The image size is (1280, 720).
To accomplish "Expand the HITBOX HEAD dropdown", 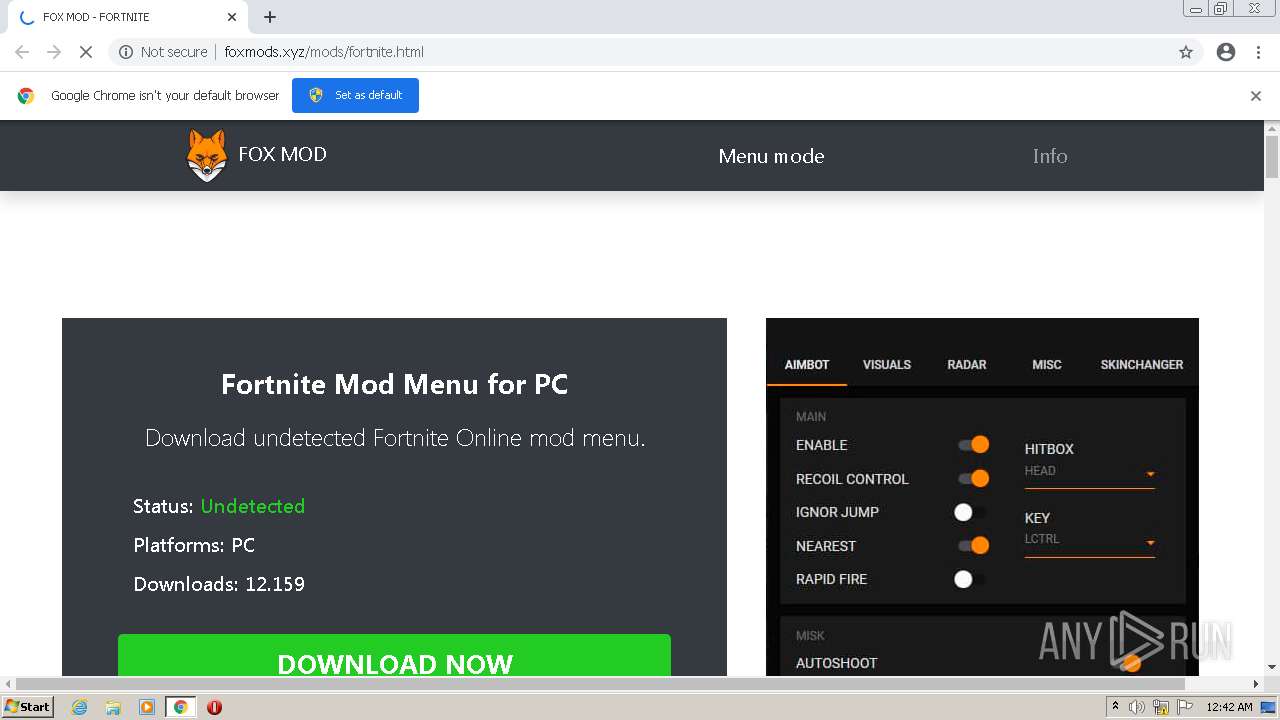I will 1090,473.
